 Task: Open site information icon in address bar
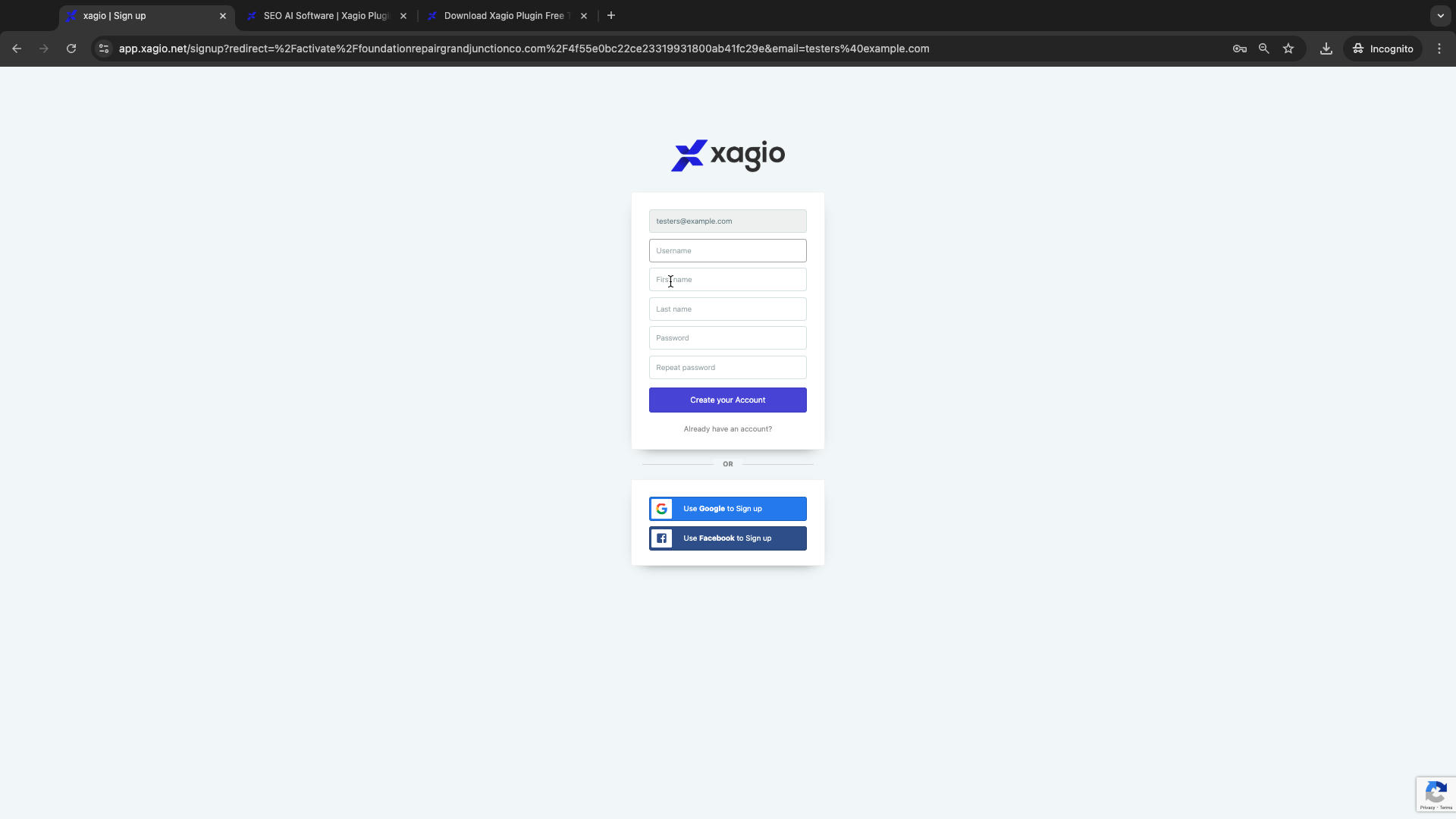click(x=104, y=49)
